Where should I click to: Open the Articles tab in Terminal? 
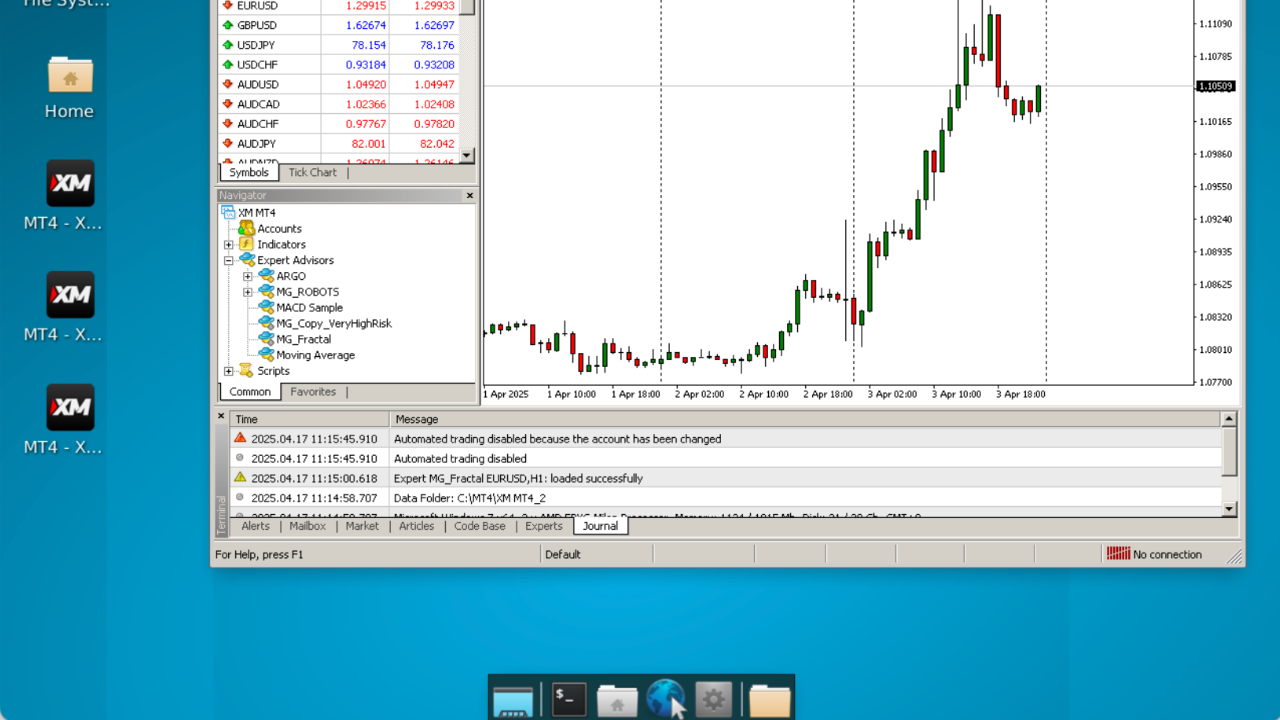pos(416,526)
